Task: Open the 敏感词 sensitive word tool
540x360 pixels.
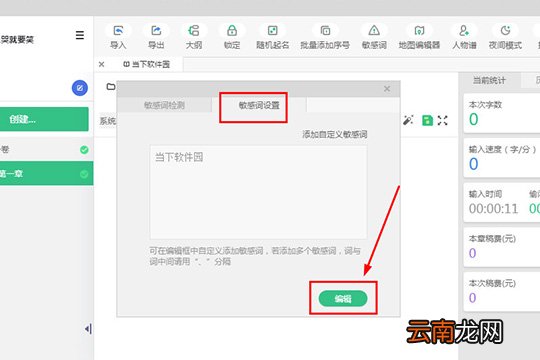Action: click(374, 37)
